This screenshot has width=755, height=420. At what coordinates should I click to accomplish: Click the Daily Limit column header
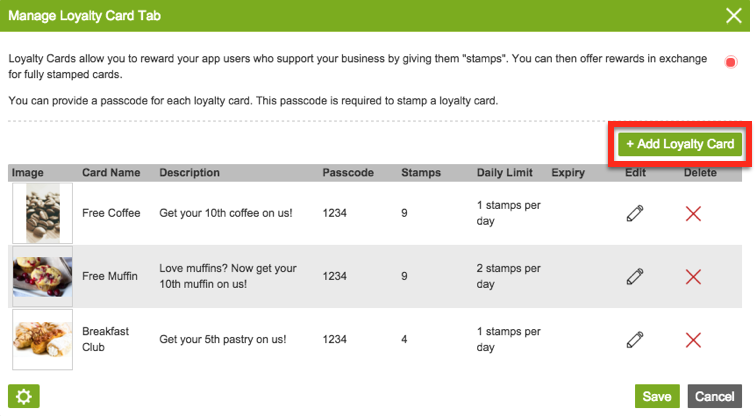[x=505, y=173]
